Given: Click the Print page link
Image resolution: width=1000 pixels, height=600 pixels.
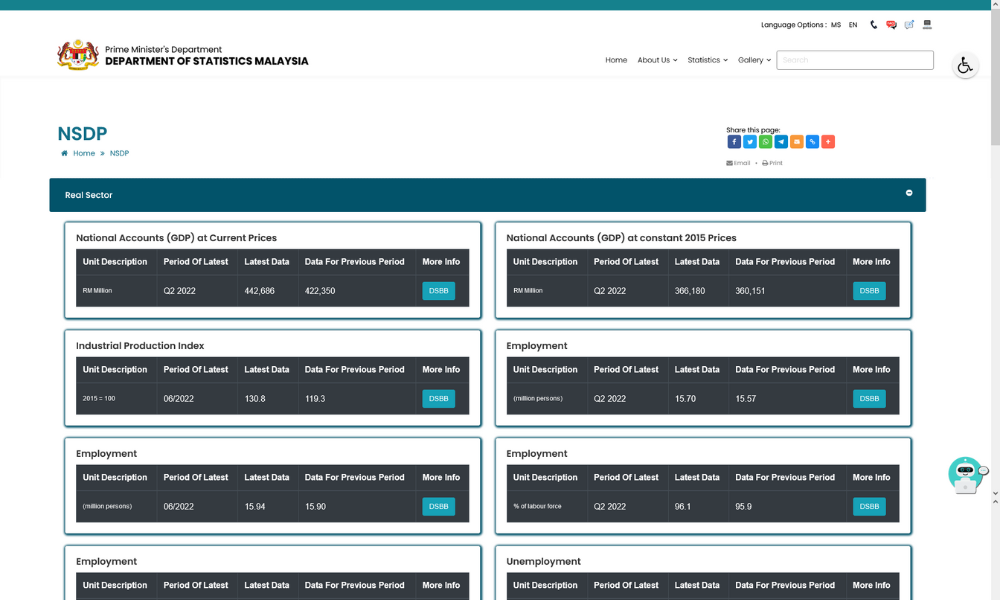Looking at the screenshot, I should coord(772,163).
